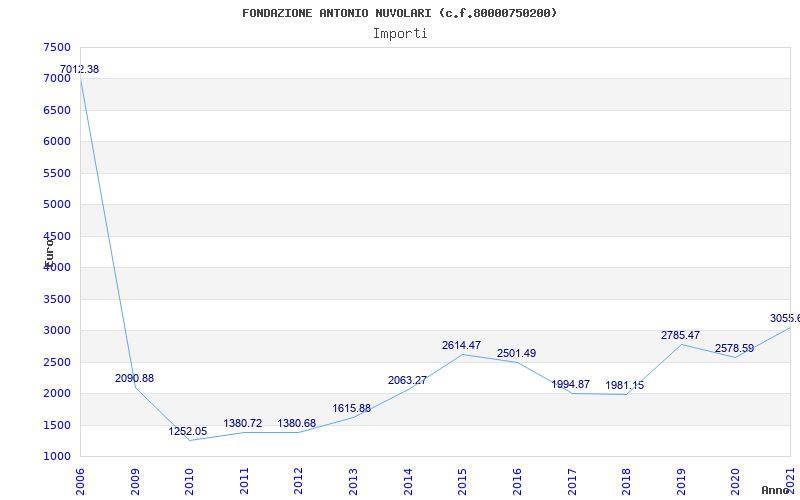Click the 7500 y-axis tick label
This screenshot has height=500, width=800.
[x=57, y=47]
